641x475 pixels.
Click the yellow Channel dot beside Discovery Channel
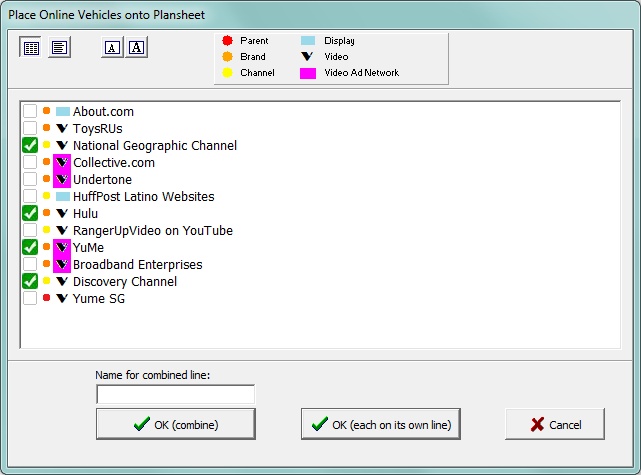point(47,280)
